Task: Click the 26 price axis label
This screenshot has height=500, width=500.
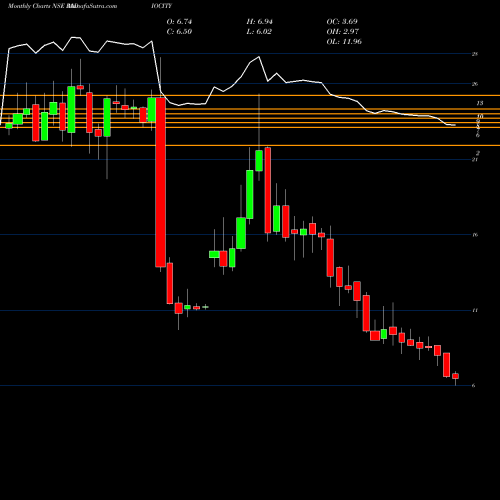Action: [475, 84]
